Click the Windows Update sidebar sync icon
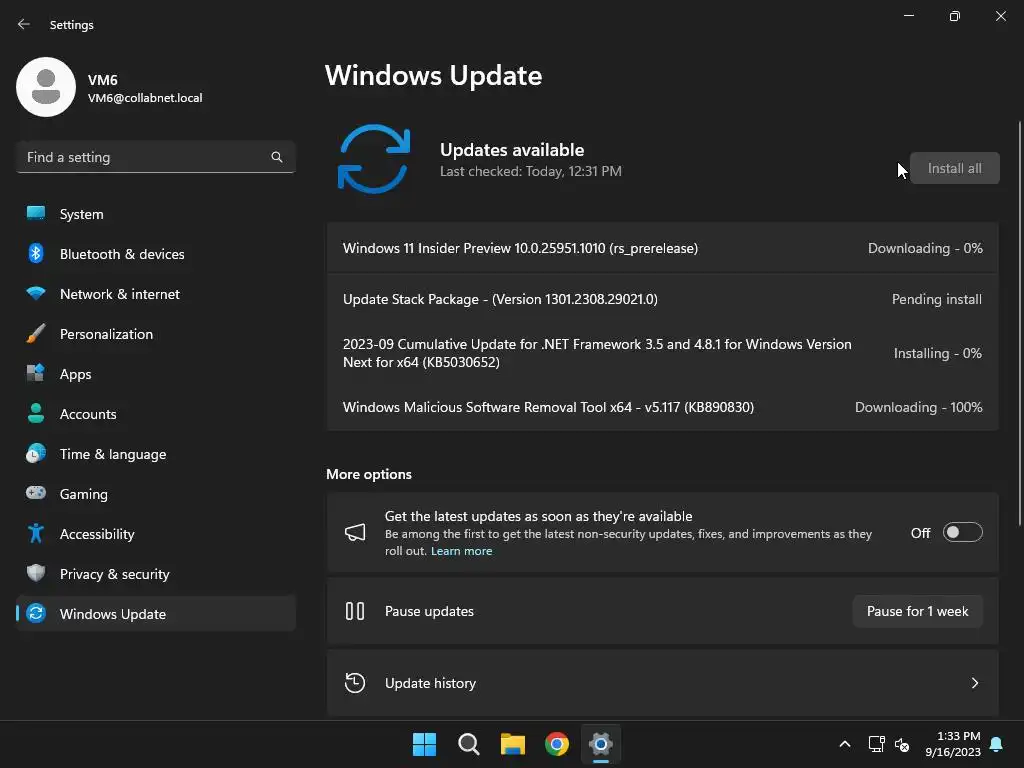The height and width of the screenshot is (768, 1024). (x=36, y=613)
